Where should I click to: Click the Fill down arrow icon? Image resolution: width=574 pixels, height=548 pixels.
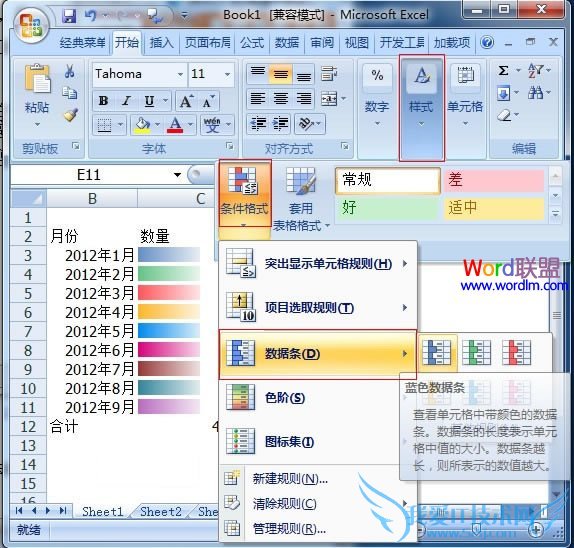[x=504, y=93]
